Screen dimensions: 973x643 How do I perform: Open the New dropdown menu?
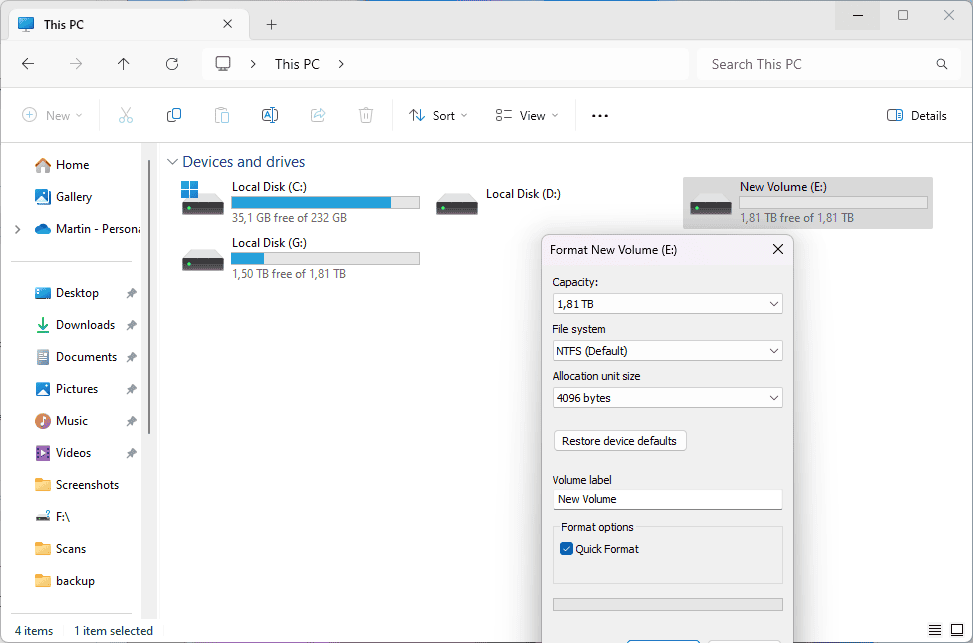[52, 115]
